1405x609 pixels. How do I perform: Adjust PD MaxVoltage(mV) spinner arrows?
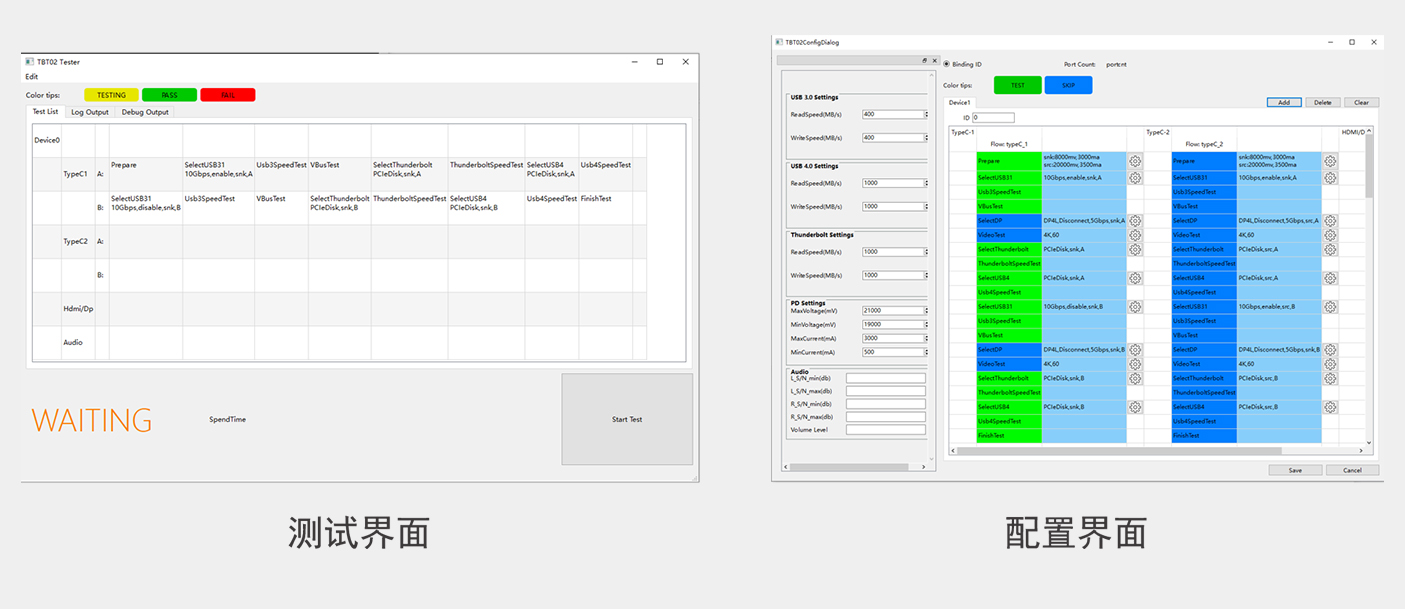tap(926, 311)
